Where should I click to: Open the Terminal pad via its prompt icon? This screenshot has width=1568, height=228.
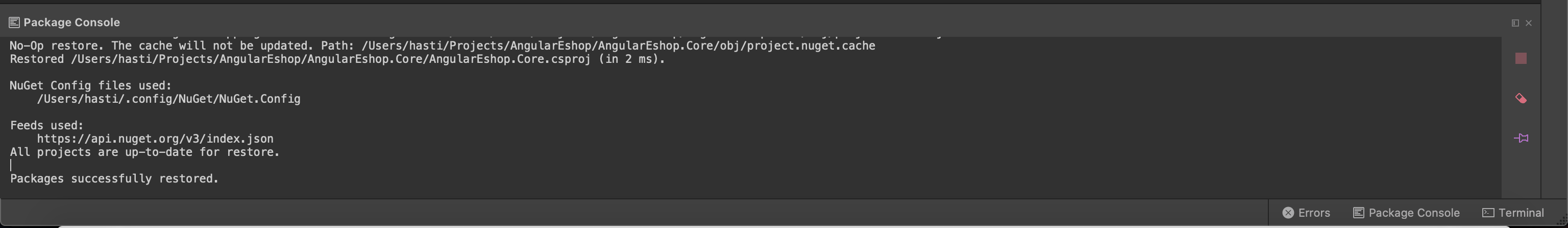click(x=1488, y=213)
